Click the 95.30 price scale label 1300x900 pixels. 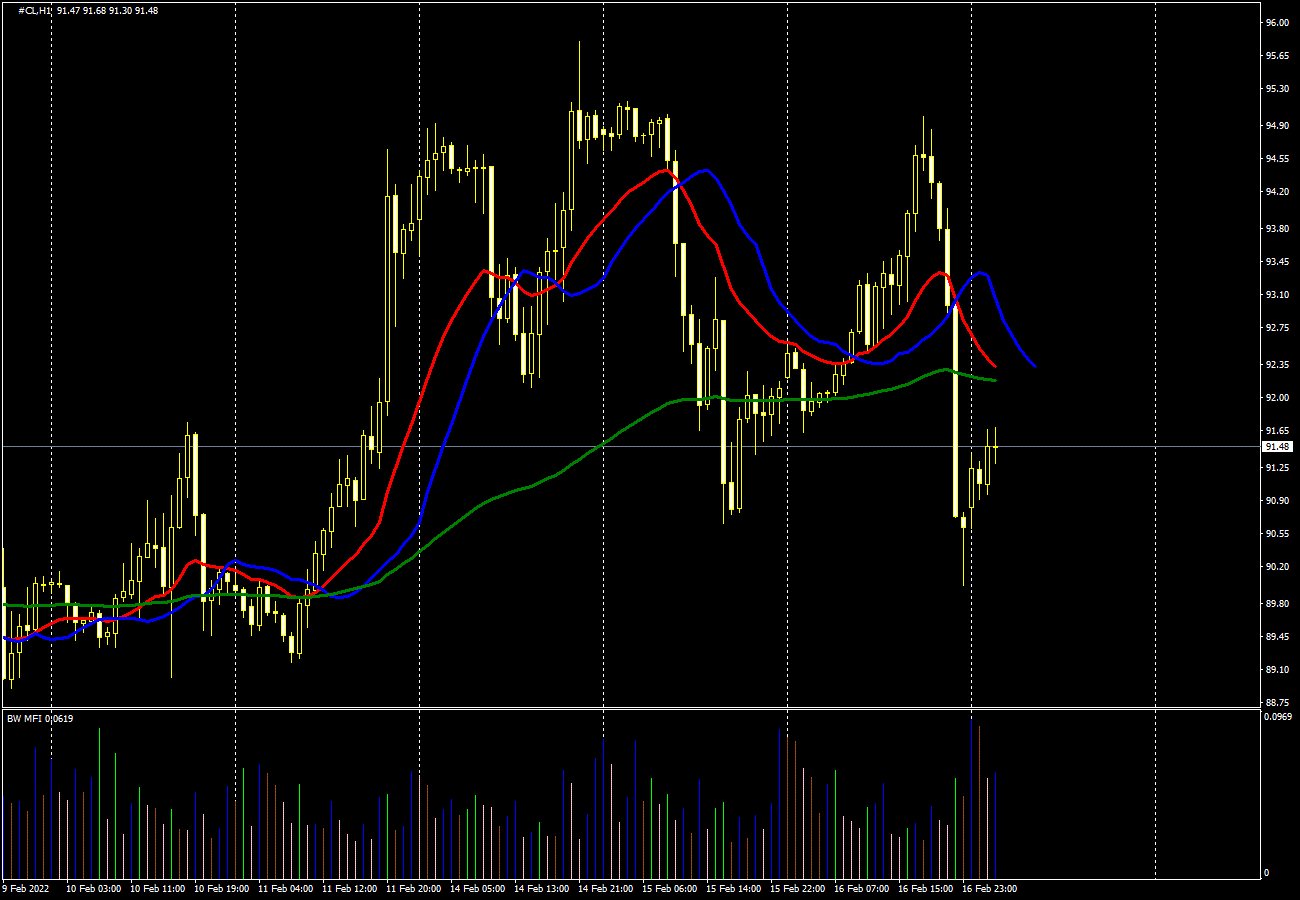click(x=1277, y=89)
